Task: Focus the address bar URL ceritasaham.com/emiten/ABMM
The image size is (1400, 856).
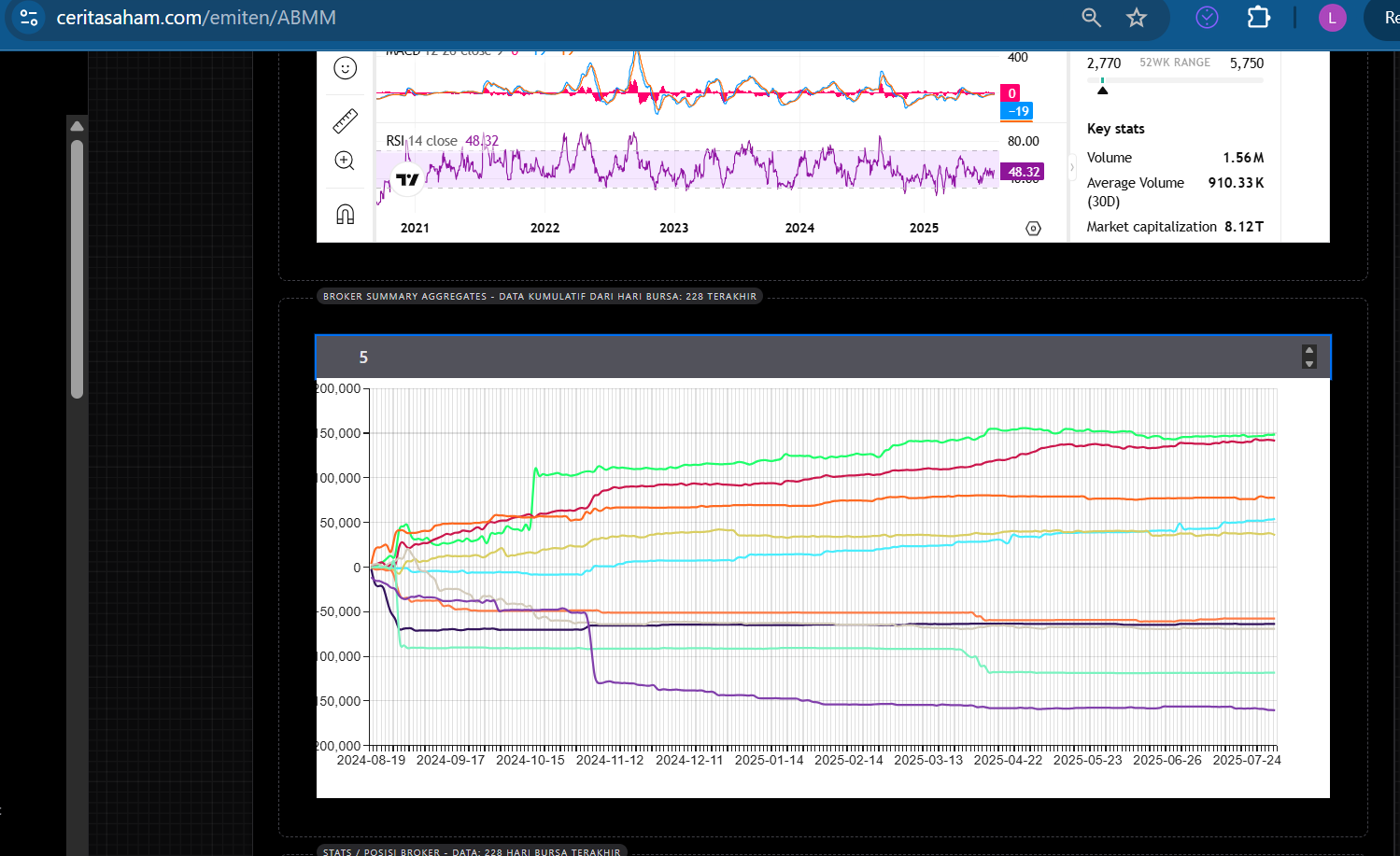Action: (196, 18)
